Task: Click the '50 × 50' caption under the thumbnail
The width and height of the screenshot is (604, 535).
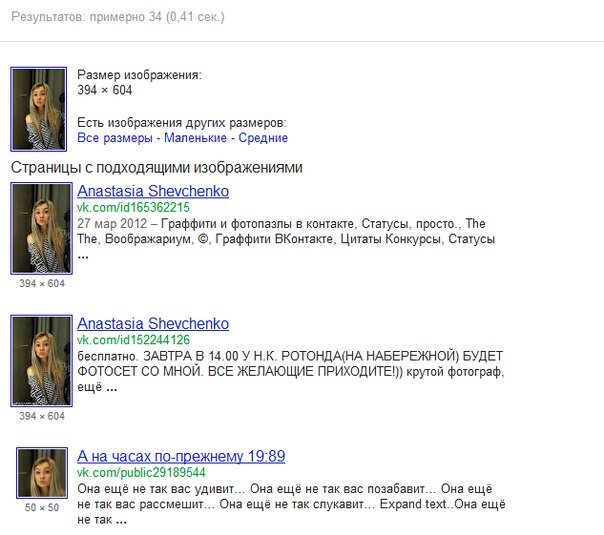Action: (42, 508)
